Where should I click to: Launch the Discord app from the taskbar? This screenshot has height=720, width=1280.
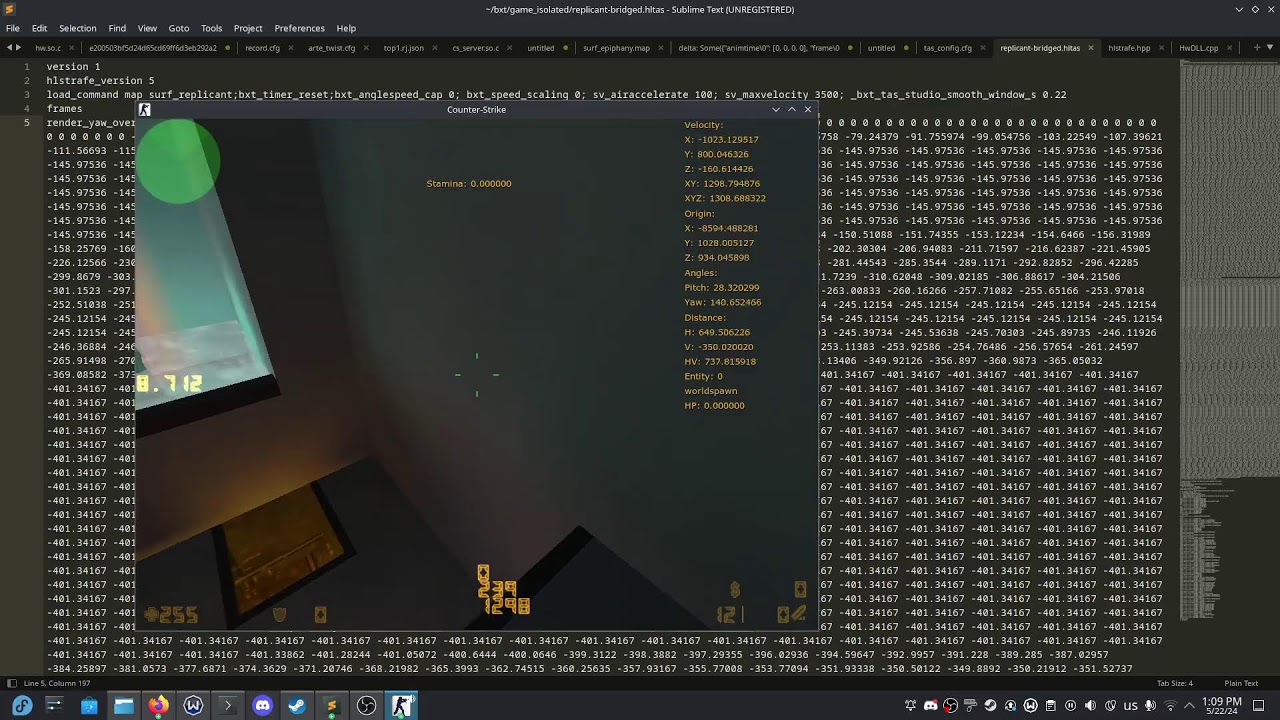point(262,705)
